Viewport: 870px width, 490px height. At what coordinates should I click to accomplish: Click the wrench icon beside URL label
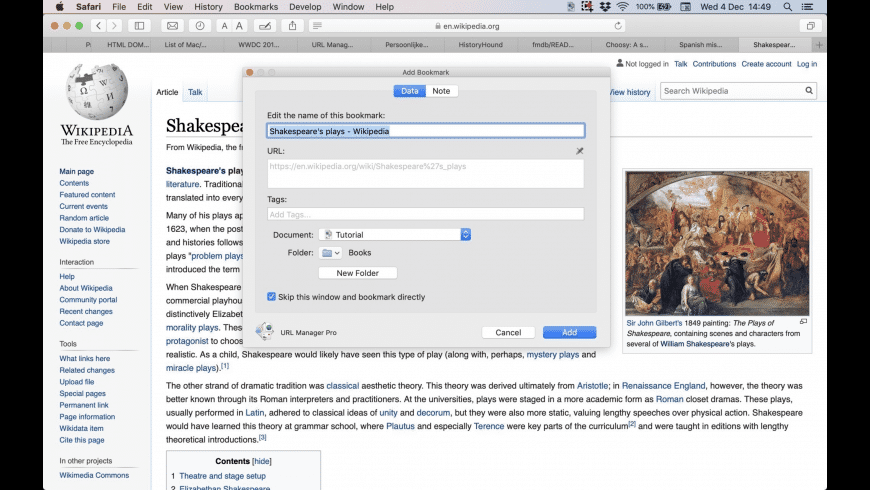[x=579, y=151]
